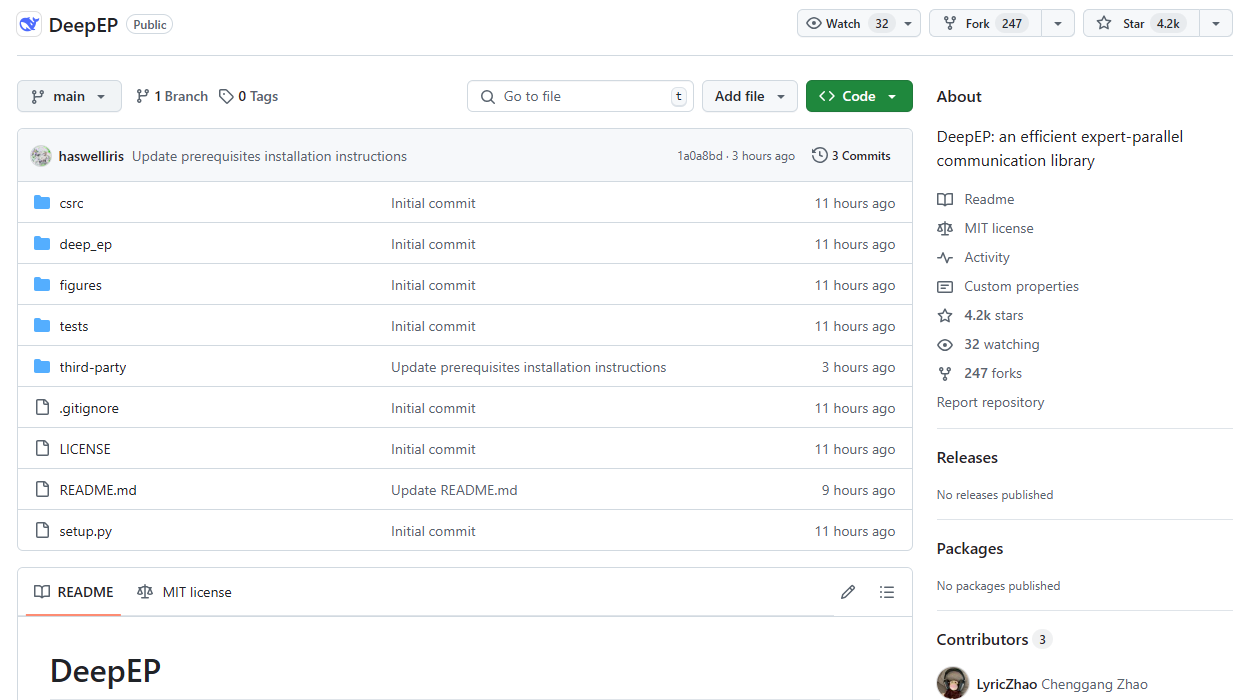Open the Watch notifications dropdown
The width and height of the screenshot is (1252, 700).
pyautogui.click(x=859, y=23)
